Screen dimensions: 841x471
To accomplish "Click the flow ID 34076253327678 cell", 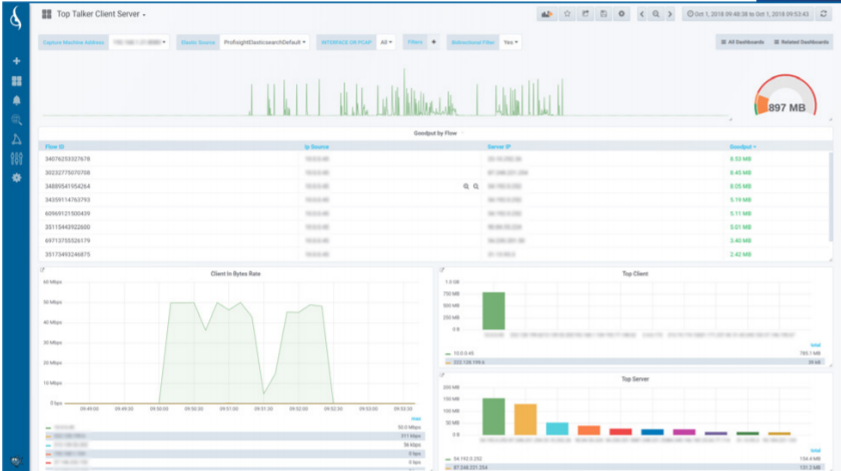I will pos(68,159).
